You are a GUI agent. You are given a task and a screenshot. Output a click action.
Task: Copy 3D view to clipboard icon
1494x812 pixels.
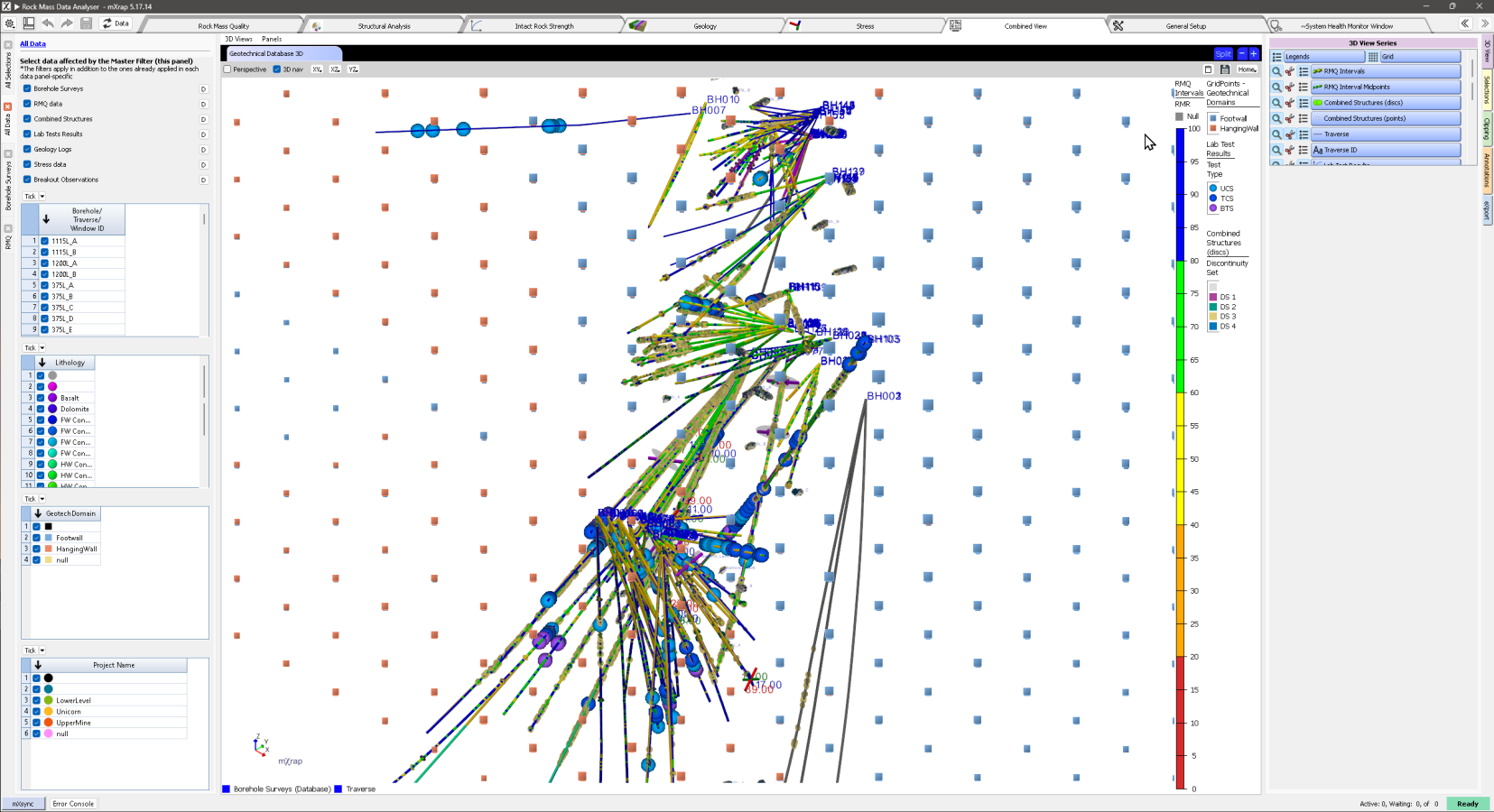point(1208,69)
